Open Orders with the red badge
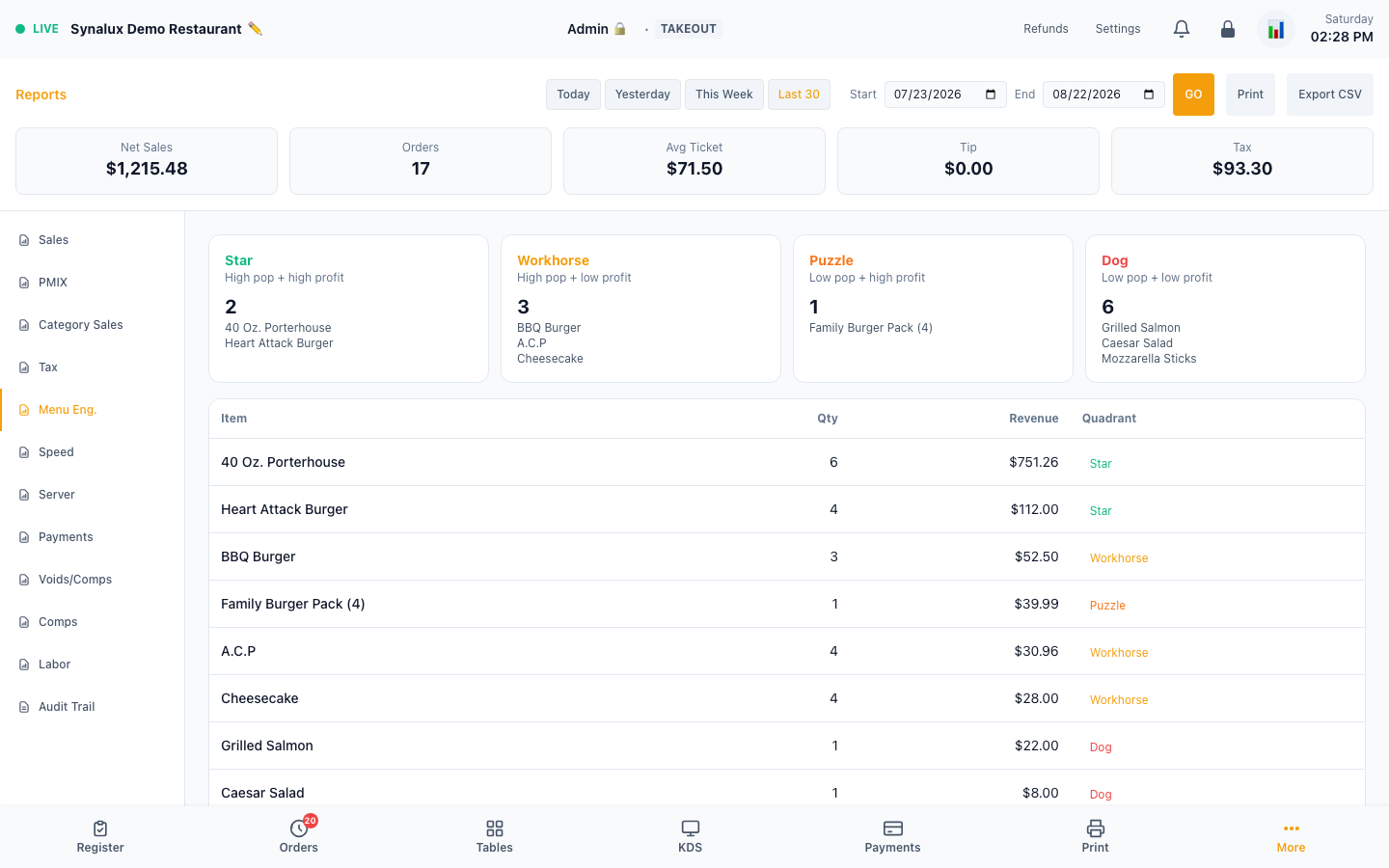The width and height of the screenshot is (1389, 868). pyautogui.click(x=299, y=836)
